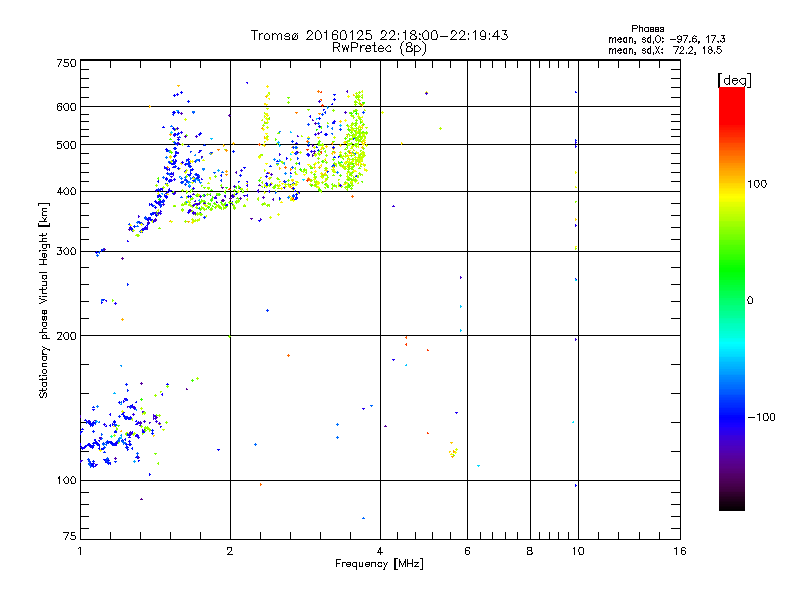Click the x-axis tick label '4'
The height and width of the screenshot is (600, 800).
(x=380, y=551)
